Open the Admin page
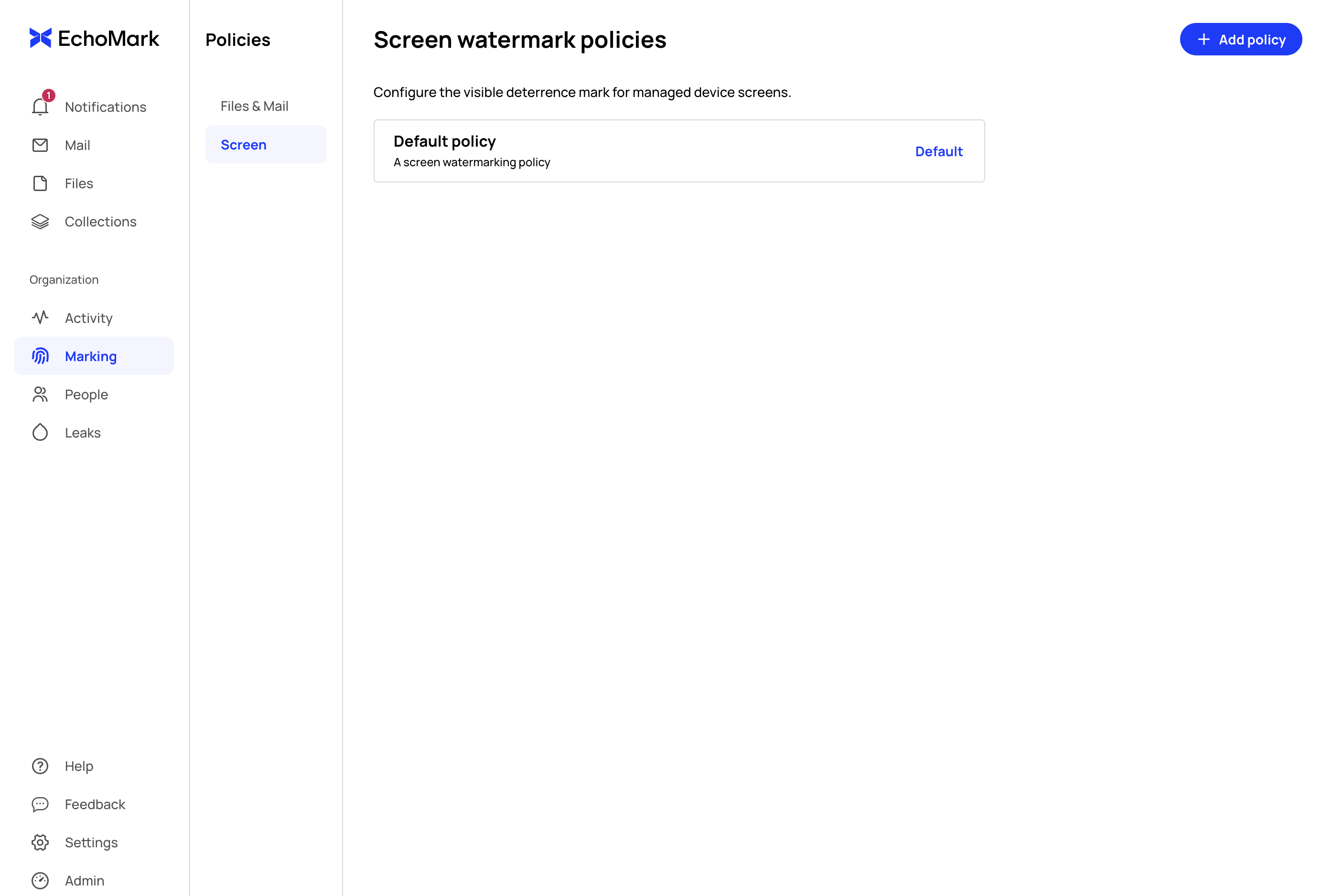Screen dimensions: 1332x896 click(94, 881)
